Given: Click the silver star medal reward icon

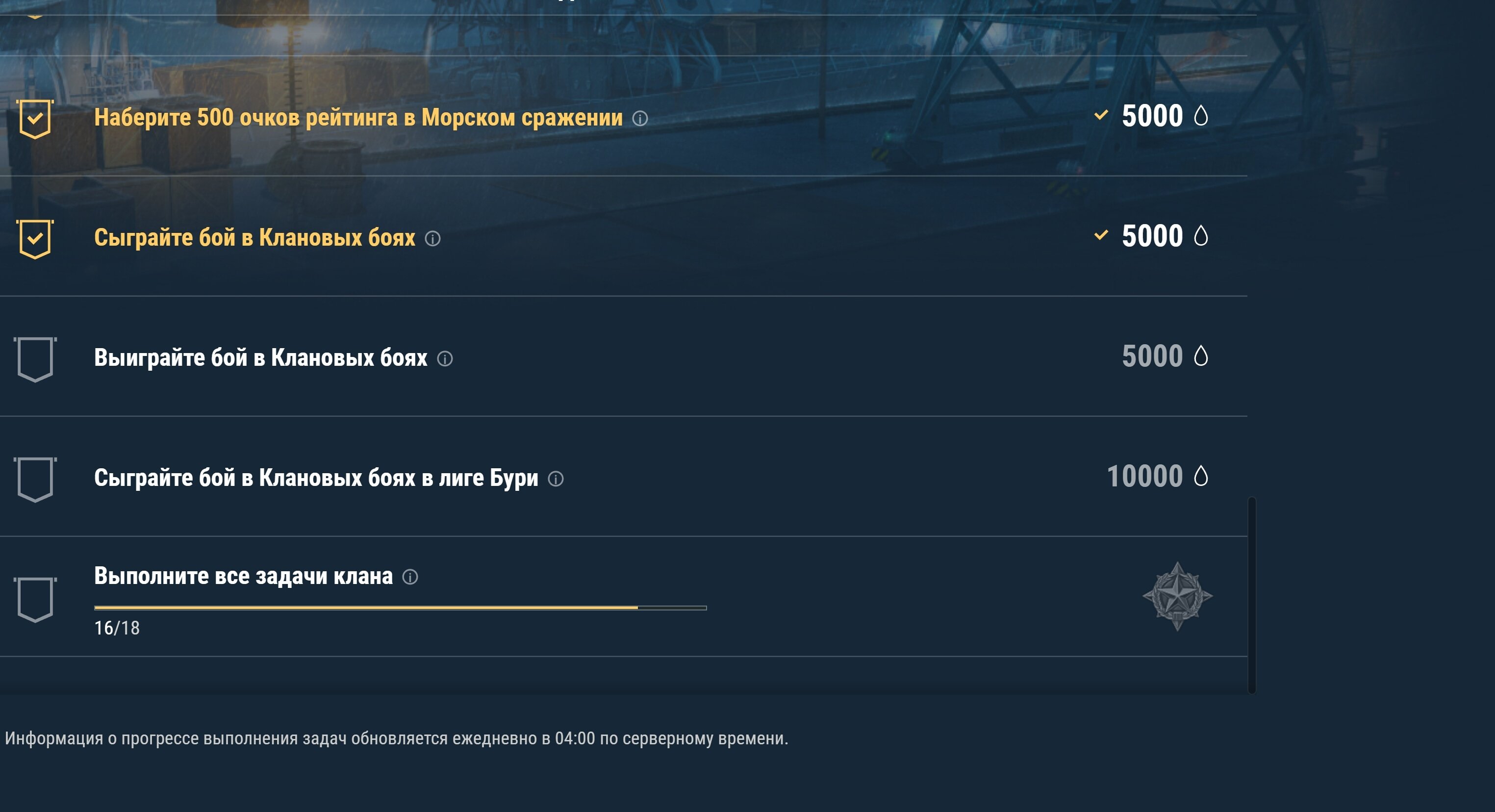Looking at the screenshot, I should click(x=1177, y=596).
